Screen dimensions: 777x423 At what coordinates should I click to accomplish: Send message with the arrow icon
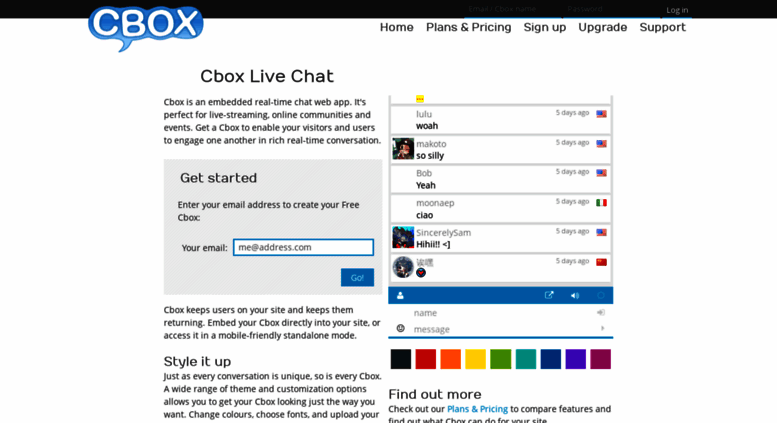[x=602, y=328]
